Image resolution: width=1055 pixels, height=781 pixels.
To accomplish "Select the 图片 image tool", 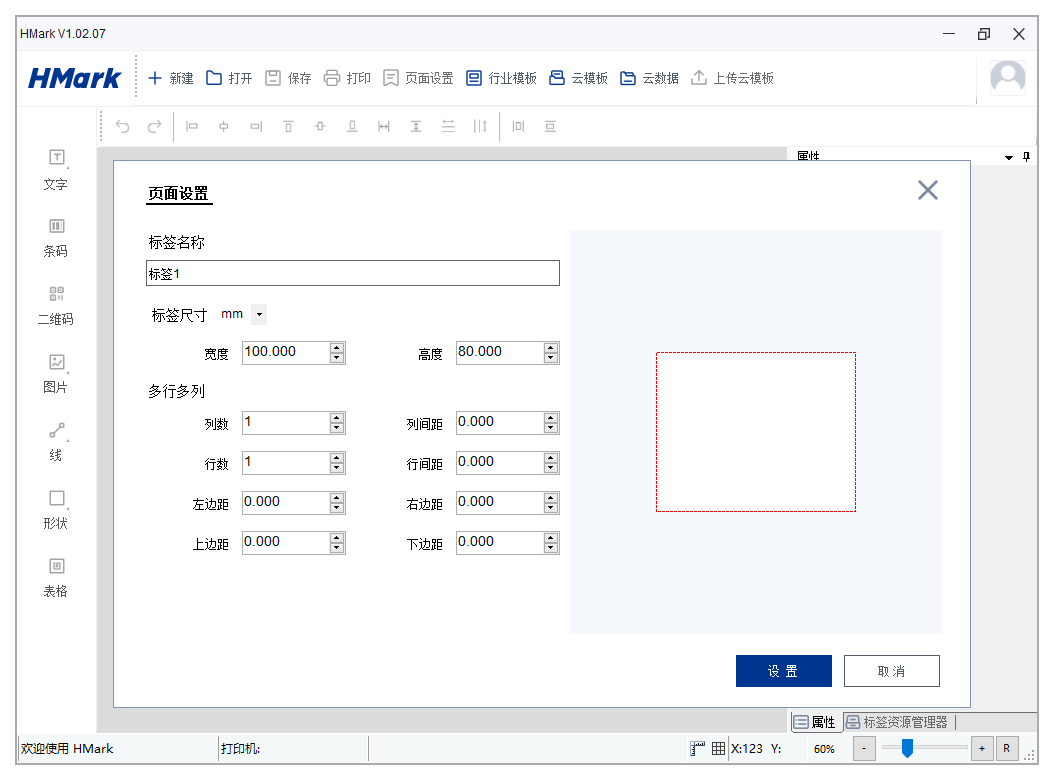I will point(57,374).
